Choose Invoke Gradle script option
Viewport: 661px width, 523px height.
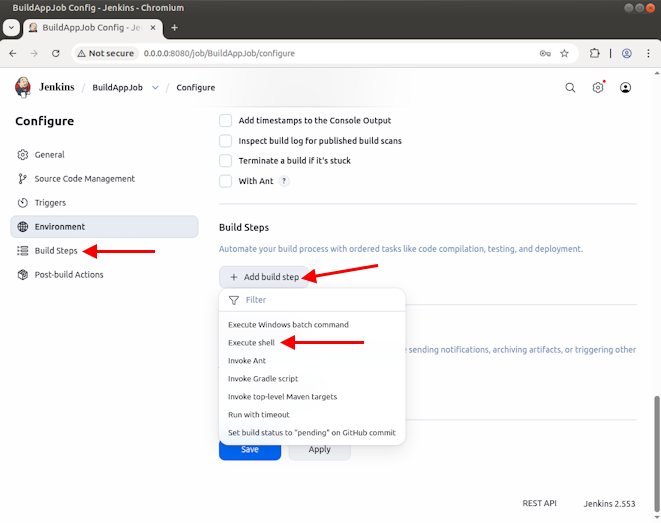point(262,379)
